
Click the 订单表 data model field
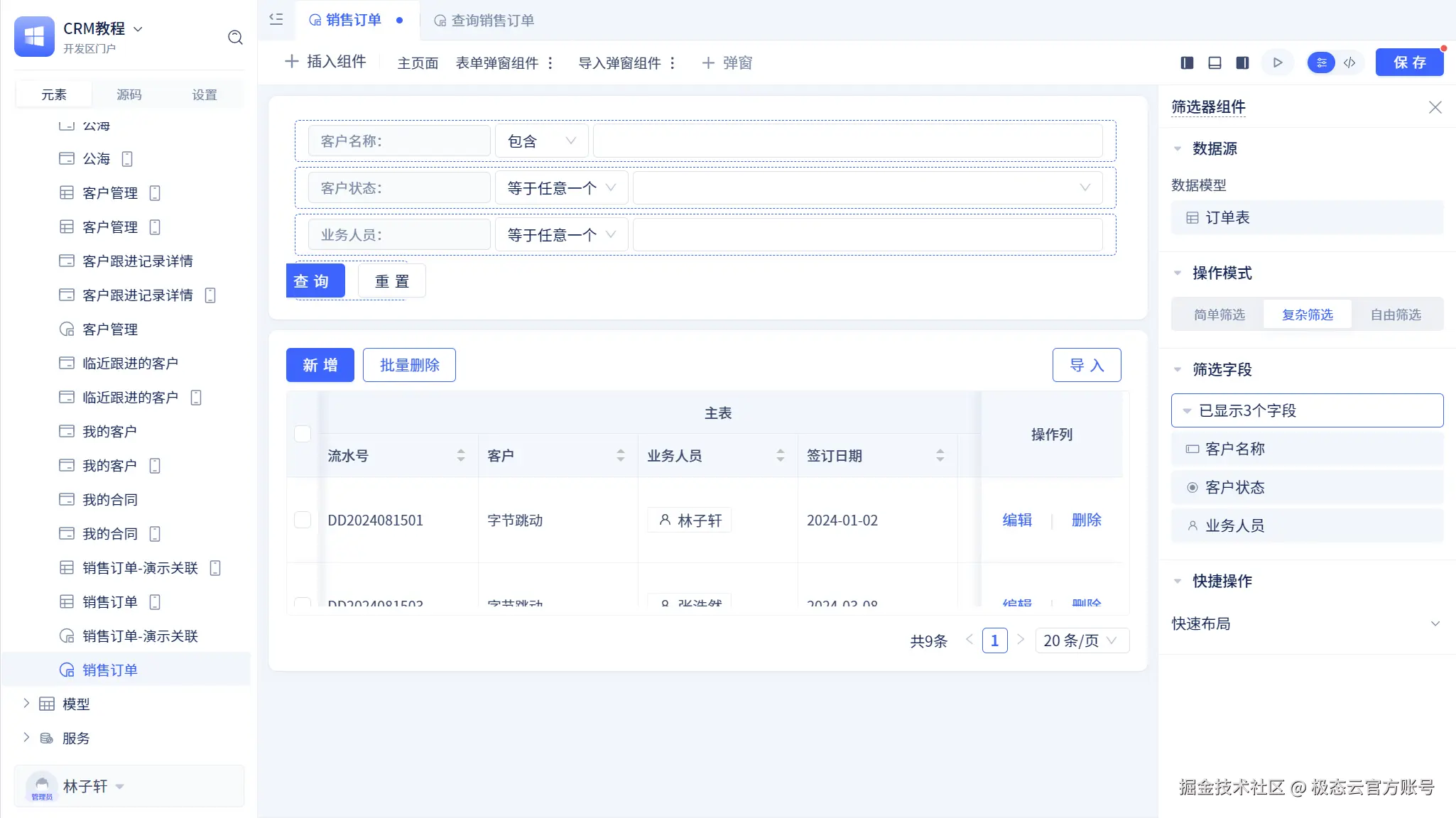coord(1307,218)
